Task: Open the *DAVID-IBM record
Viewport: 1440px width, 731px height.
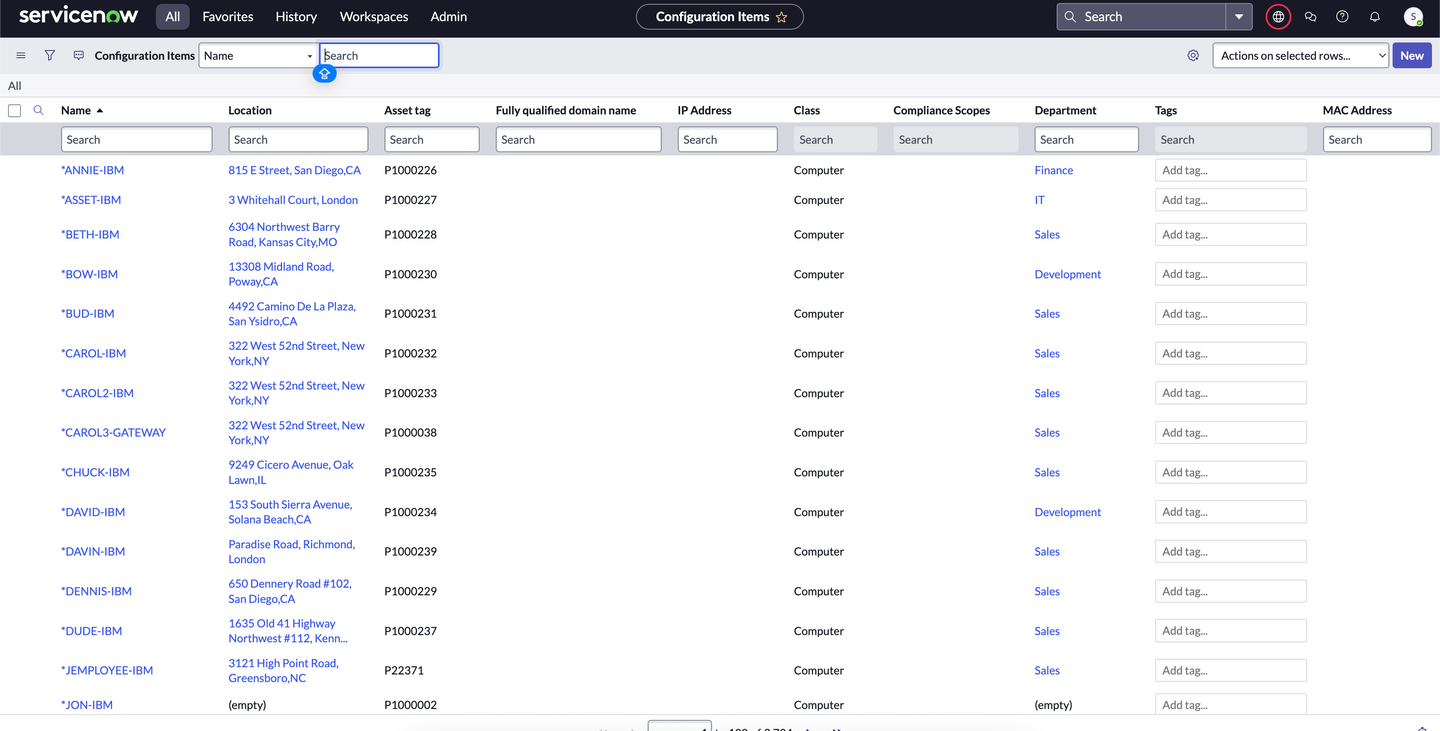Action: coord(93,512)
